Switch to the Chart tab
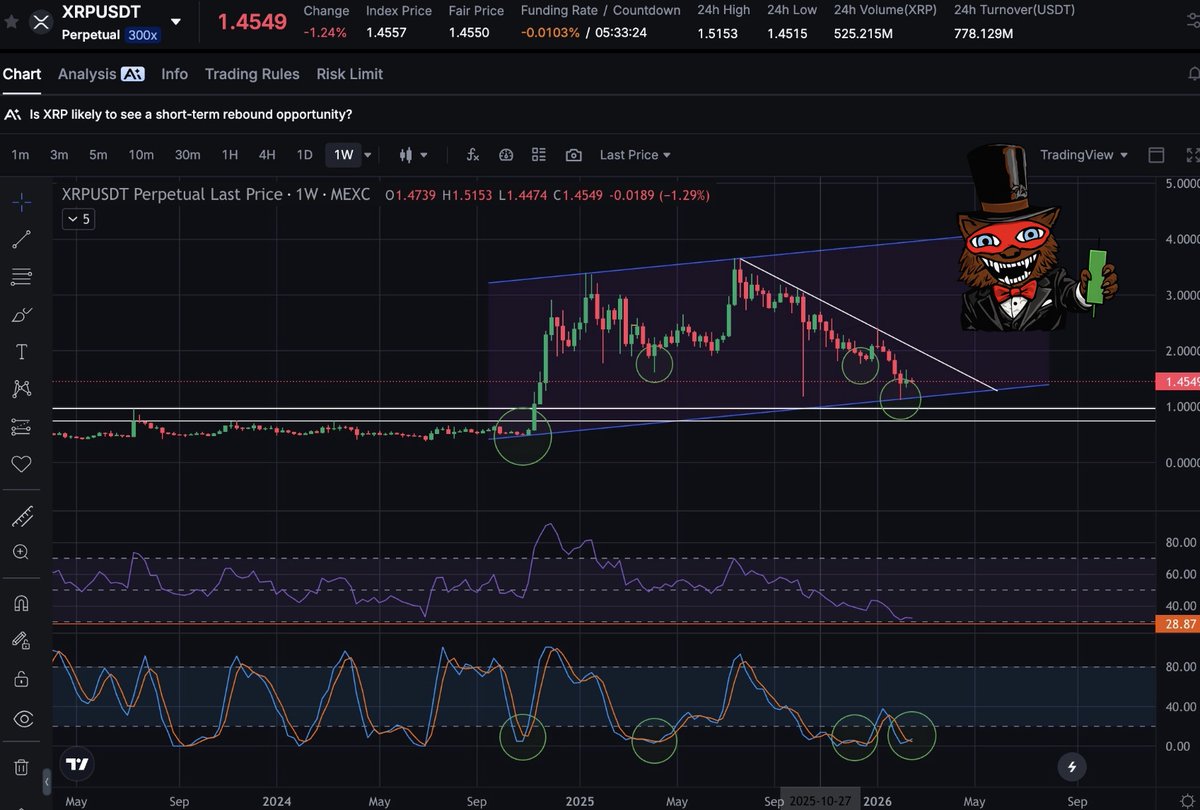The image size is (1200, 810). 22,74
